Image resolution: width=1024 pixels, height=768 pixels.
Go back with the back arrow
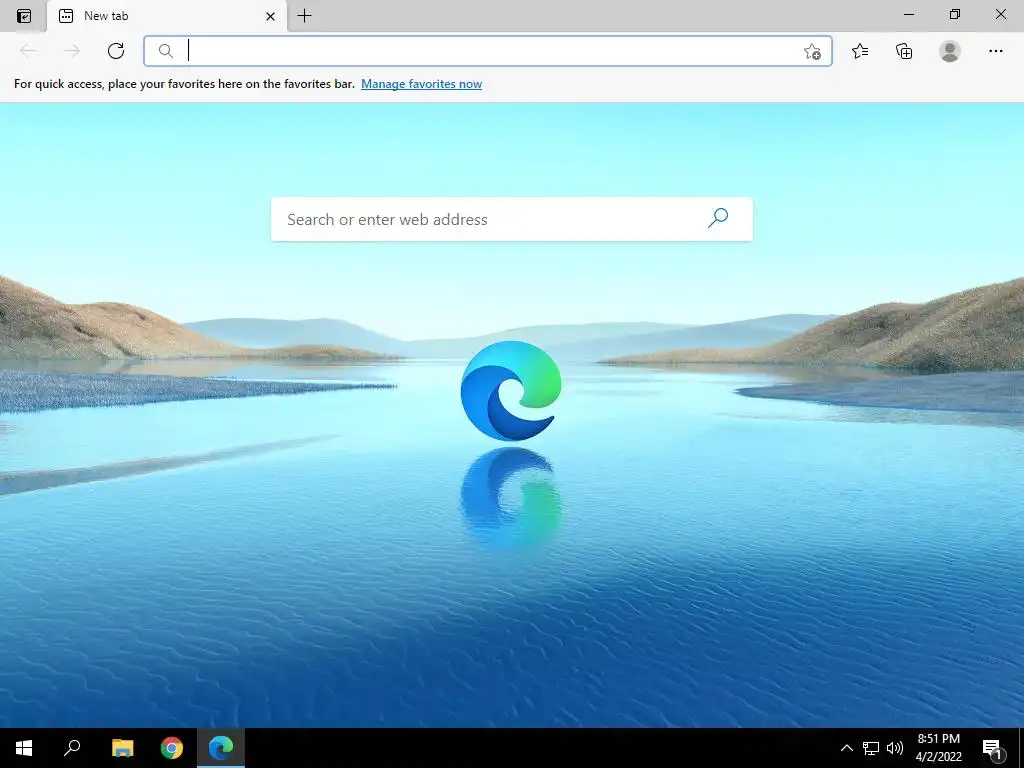click(x=28, y=51)
